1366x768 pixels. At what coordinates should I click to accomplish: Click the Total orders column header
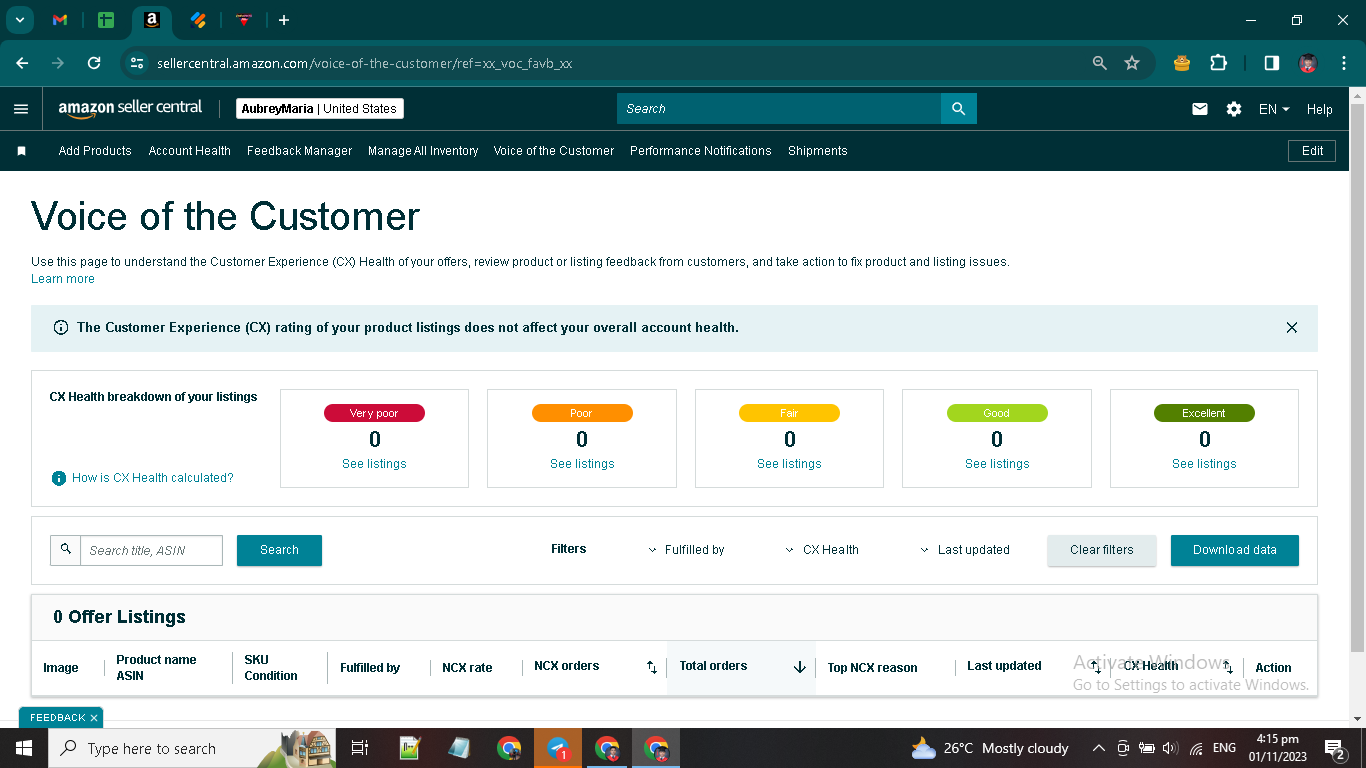pyautogui.click(x=713, y=666)
